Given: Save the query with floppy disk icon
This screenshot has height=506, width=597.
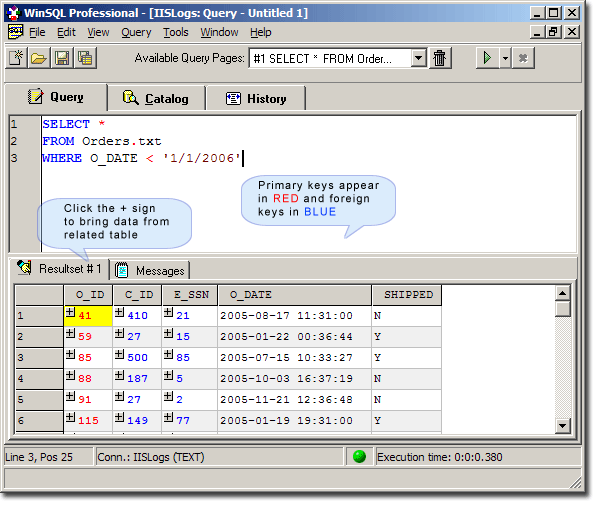Looking at the screenshot, I should pyautogui.click(x=62, y=58).
